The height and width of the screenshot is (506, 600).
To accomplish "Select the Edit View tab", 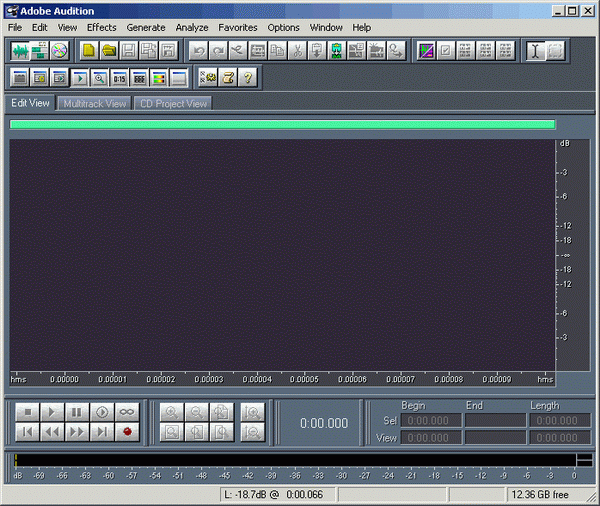I will click(30, 103).
